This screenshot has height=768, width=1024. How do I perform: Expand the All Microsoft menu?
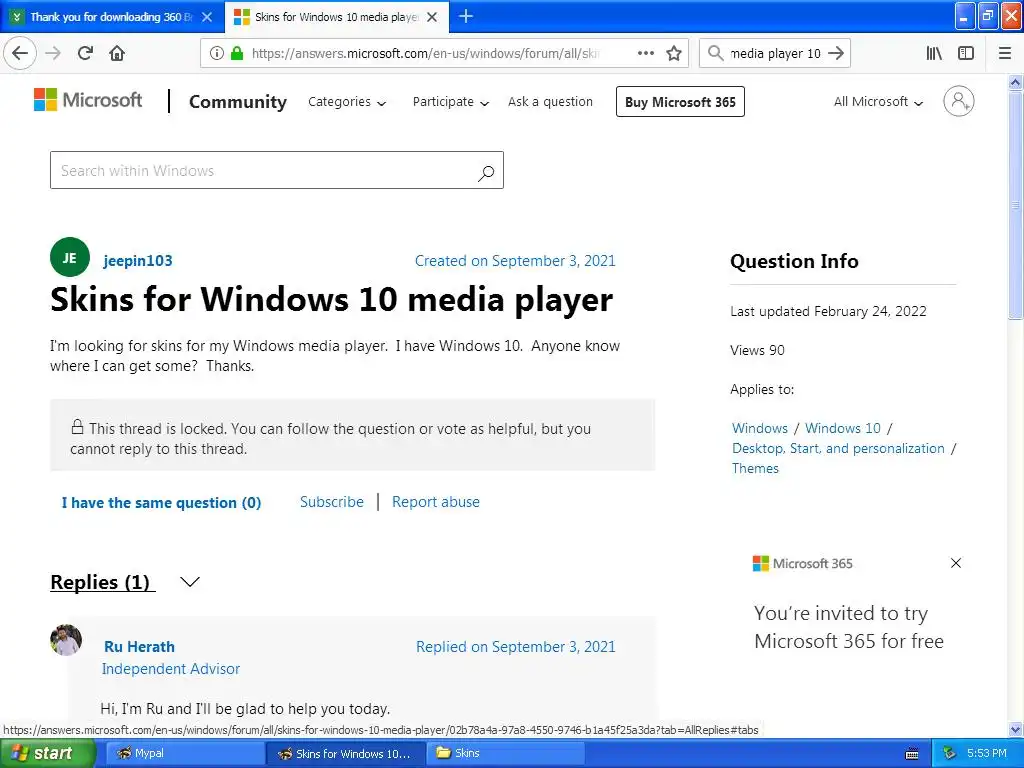point(878,102)
